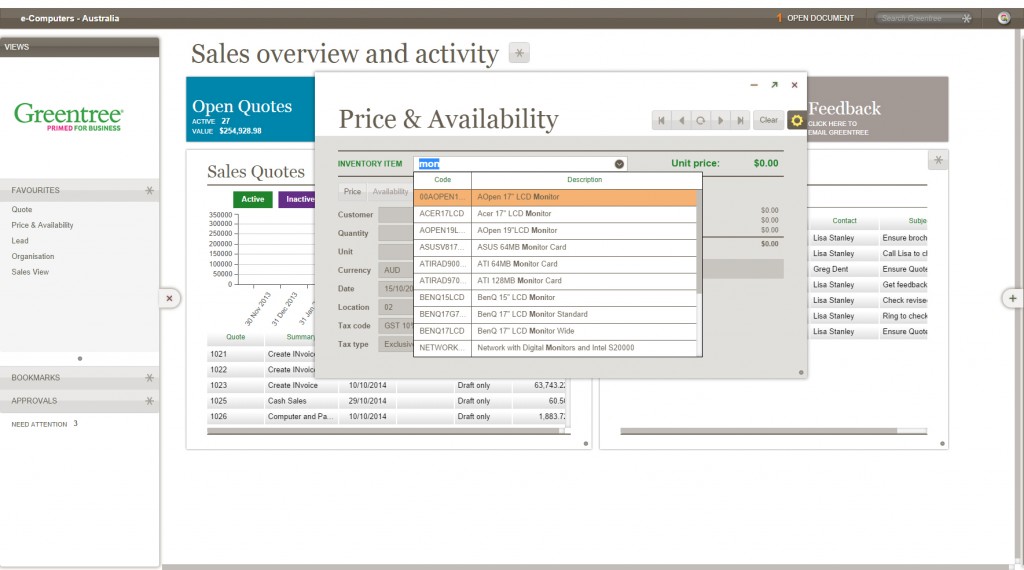Screen dimensions: 1024x570
Task: Switch to the Availability tab
Action: (390, 191)
